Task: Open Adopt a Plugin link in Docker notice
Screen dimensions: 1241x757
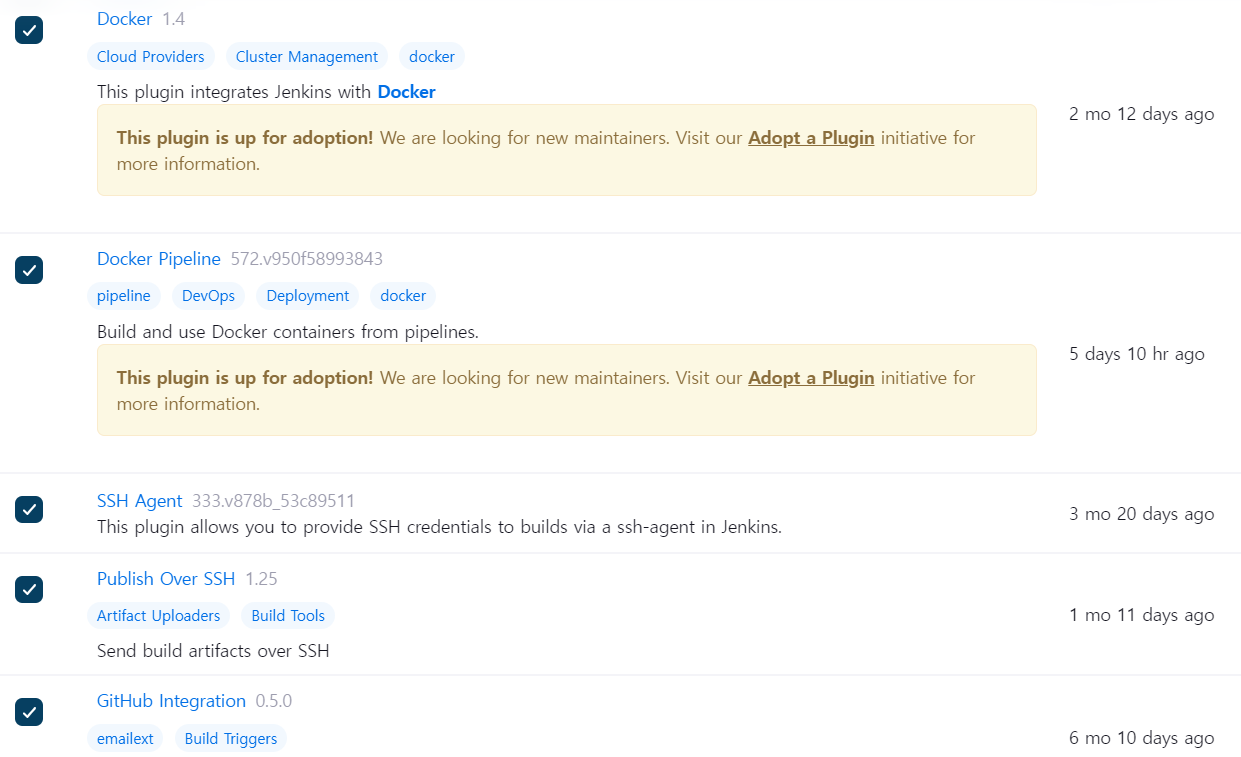Action: (811, 138)
